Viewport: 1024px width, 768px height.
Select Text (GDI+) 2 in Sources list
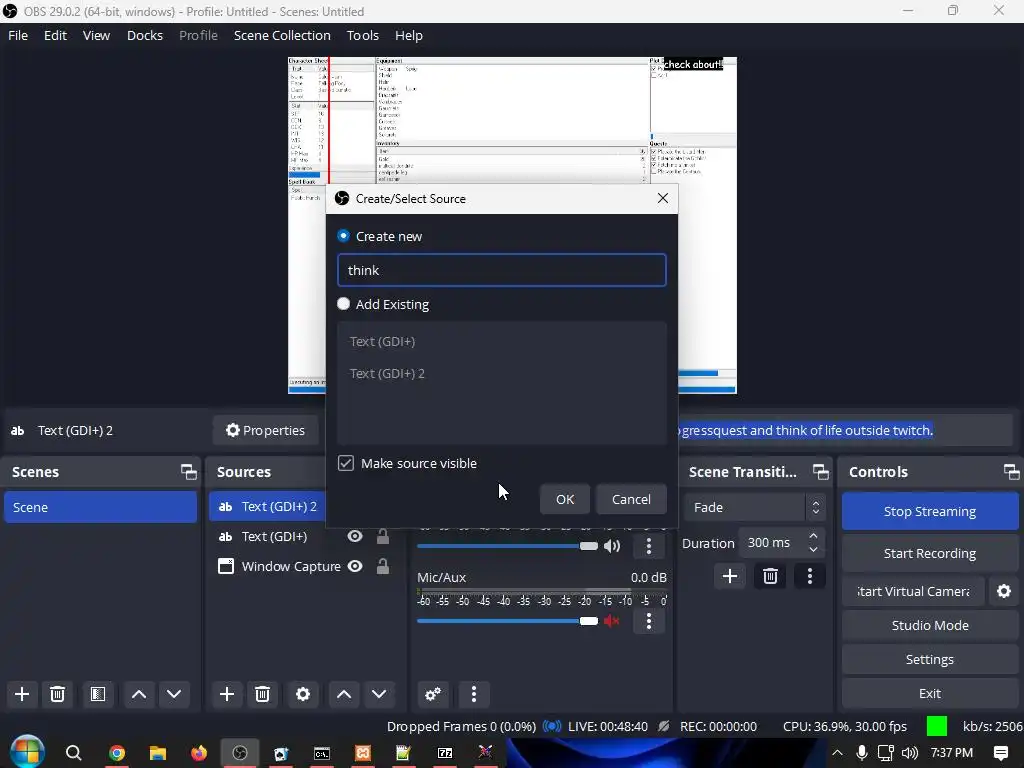[268, 507]
